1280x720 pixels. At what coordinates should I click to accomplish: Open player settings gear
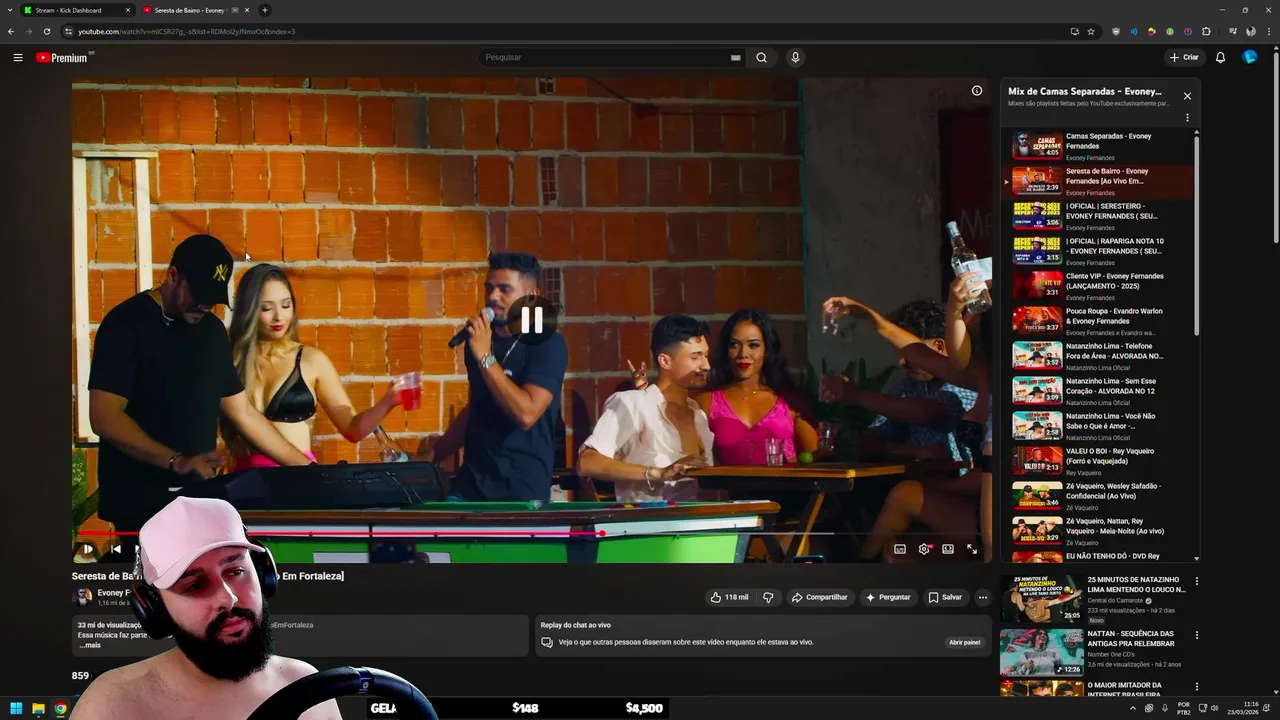924,549
